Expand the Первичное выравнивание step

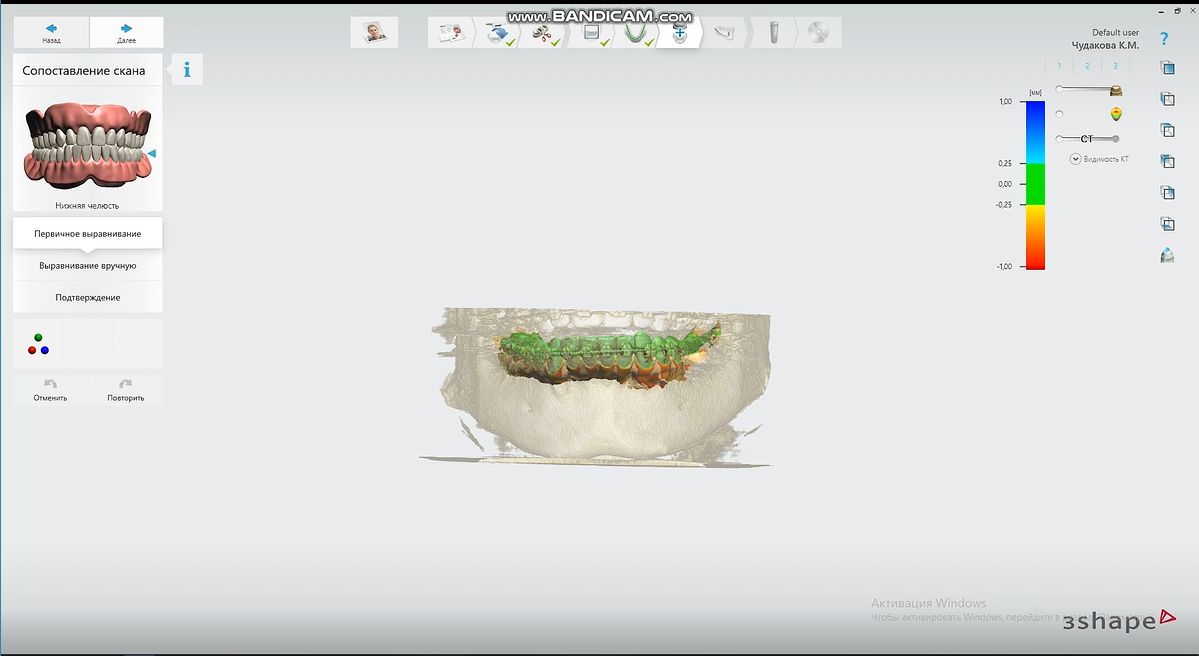(x=88, y=233)
